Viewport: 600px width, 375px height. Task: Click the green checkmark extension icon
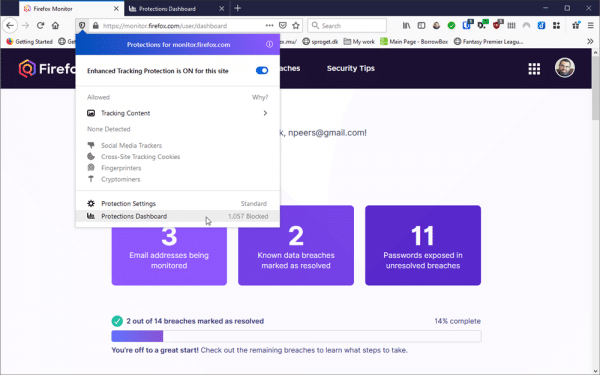[x=452, y=26]
